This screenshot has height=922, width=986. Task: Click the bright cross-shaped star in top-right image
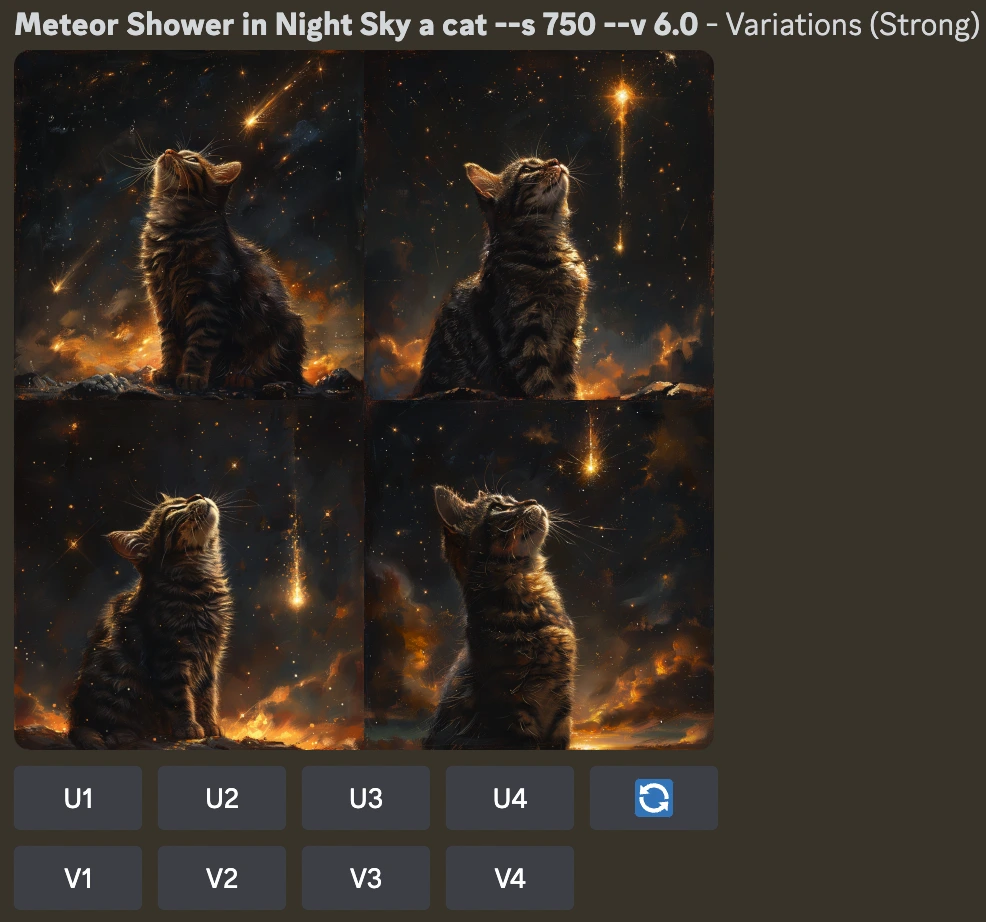pyautogui.click(x=623, y=96)
